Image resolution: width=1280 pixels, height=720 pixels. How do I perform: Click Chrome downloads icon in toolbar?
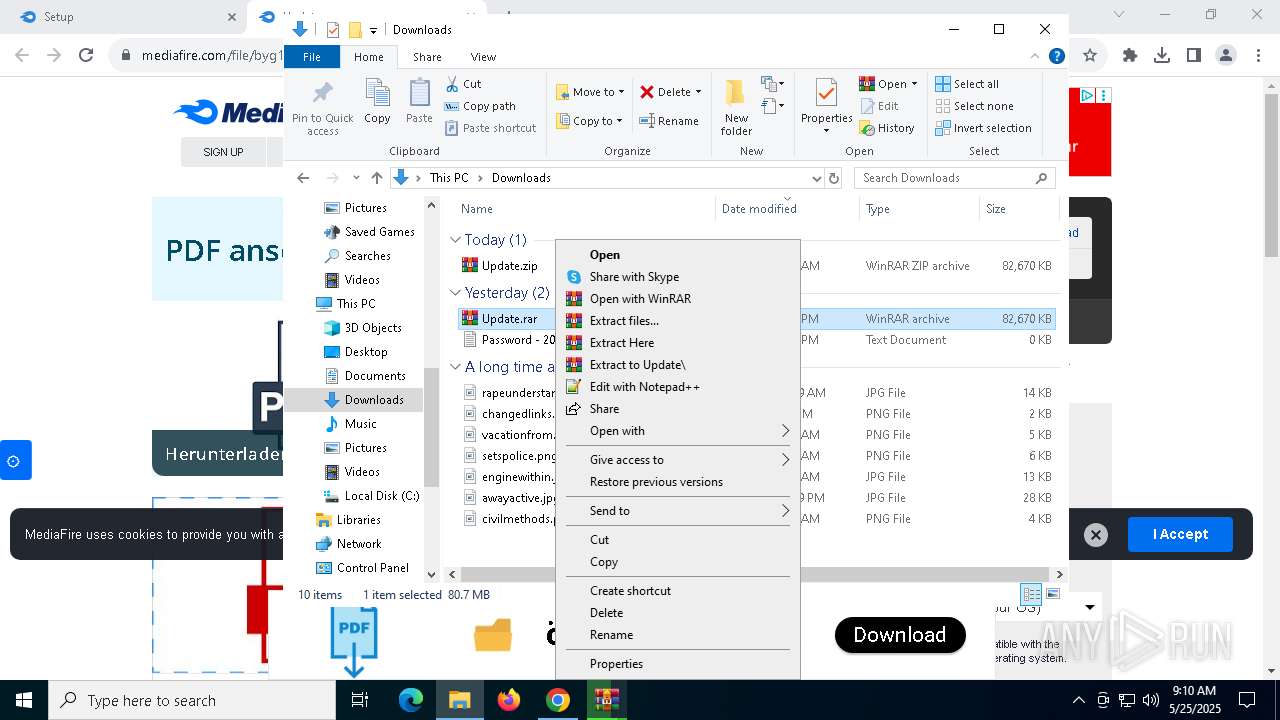click(1162, 56)
